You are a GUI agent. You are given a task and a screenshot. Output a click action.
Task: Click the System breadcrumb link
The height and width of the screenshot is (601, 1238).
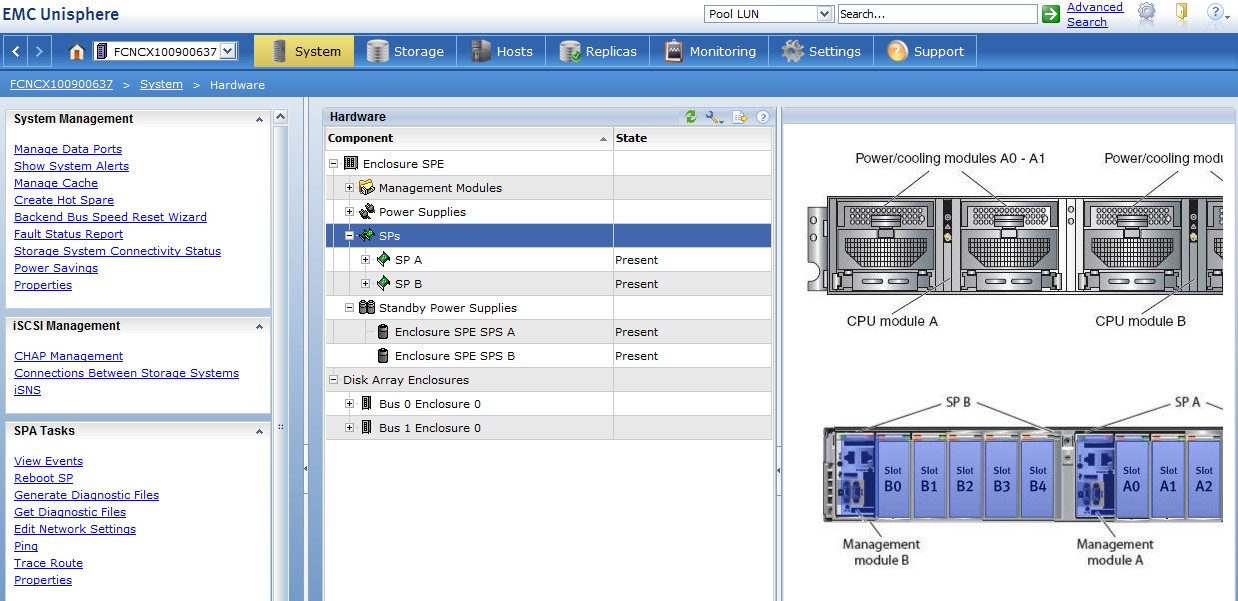tap(161, 84)
